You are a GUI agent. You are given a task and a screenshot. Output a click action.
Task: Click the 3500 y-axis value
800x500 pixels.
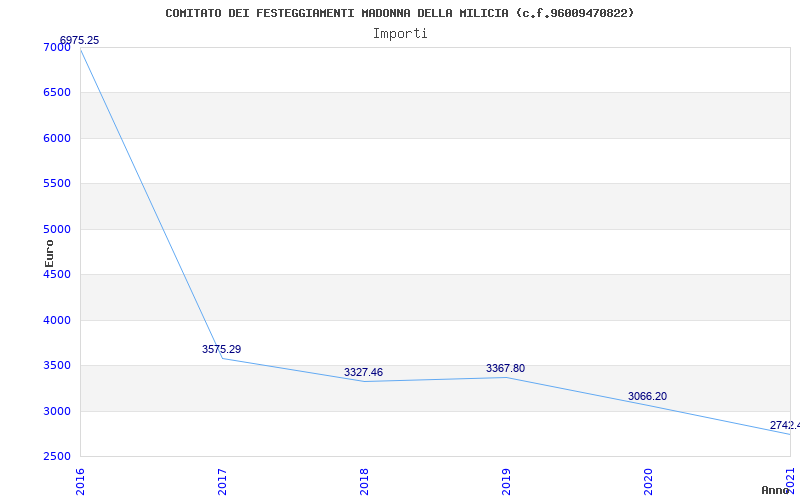tap(57, 366)
